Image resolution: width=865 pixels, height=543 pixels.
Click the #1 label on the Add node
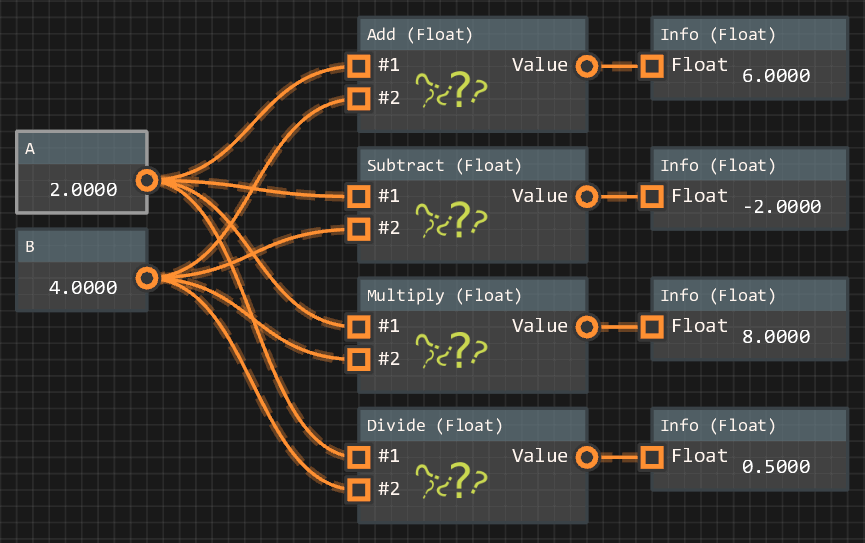(x=389, y=65)
